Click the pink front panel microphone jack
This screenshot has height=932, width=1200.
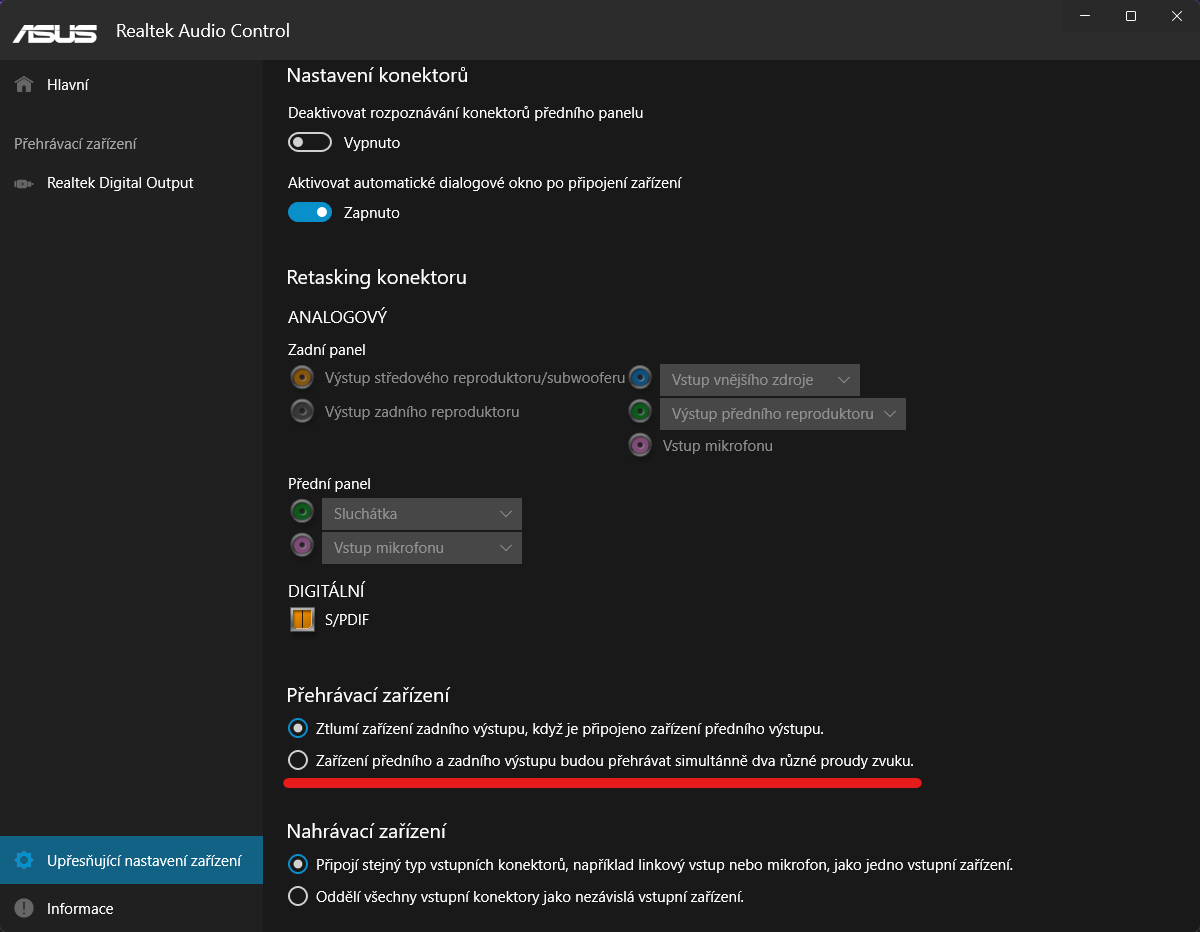tap(302, 546)
